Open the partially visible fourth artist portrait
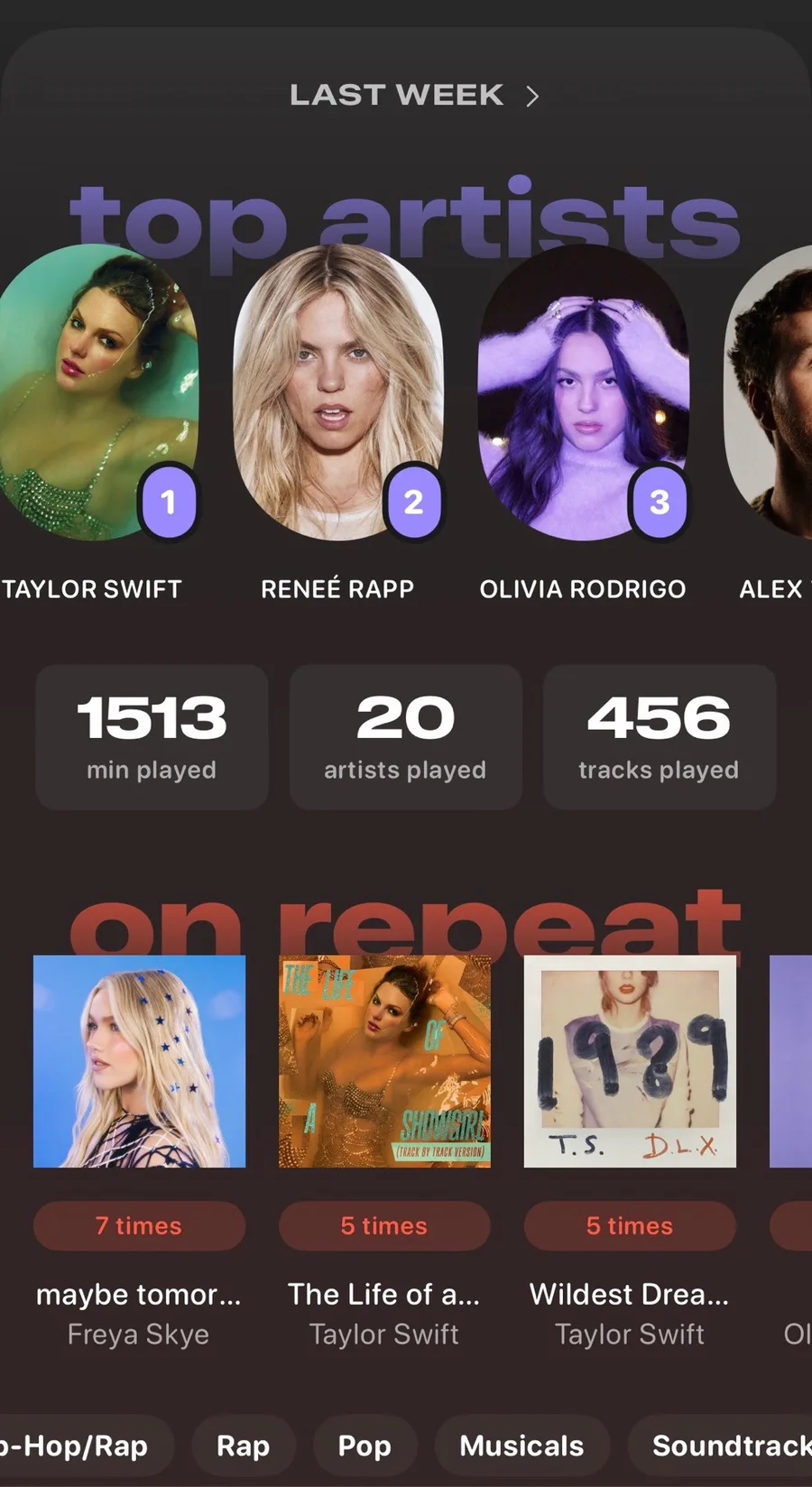Screen dimensions: 812x1487 [x=769, y=393]
